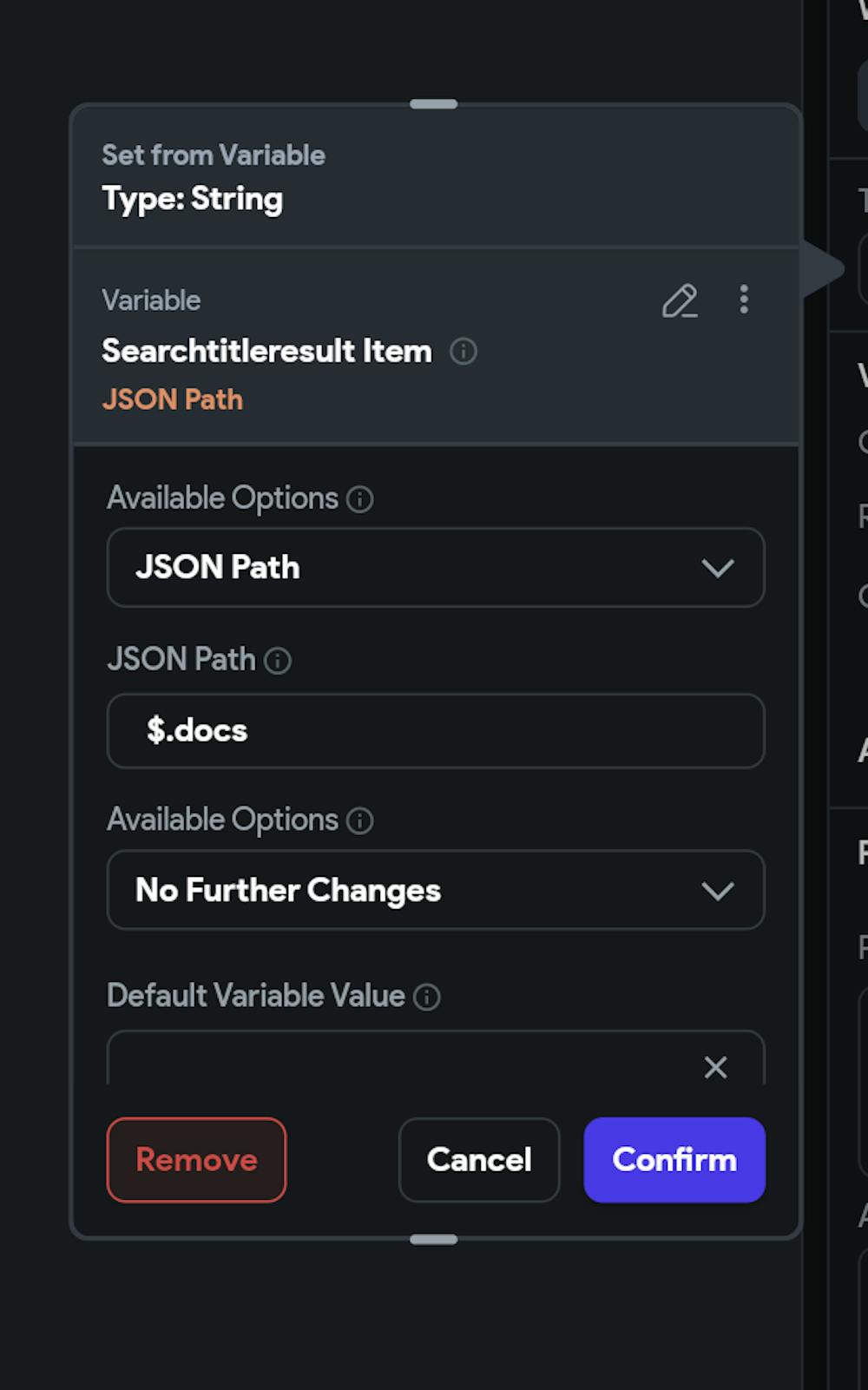Click info icon beside first Available Options label
The height and width of the screenshot is (1390, 868).
[360, 499]
